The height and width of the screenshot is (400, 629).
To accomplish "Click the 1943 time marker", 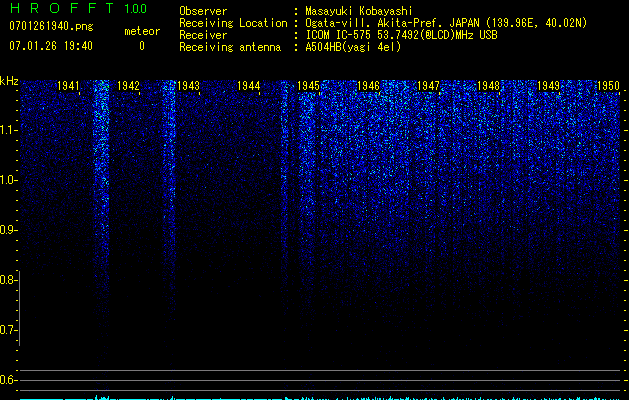I will click(188, 86).
